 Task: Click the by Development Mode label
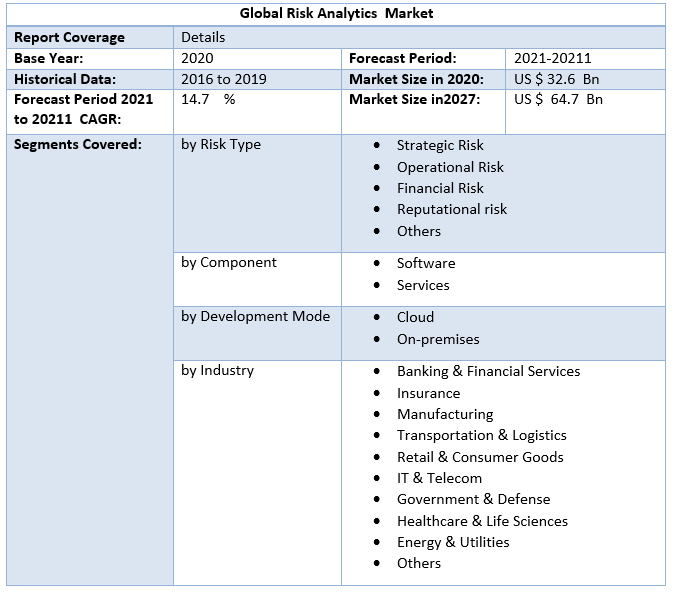(255, 317)
